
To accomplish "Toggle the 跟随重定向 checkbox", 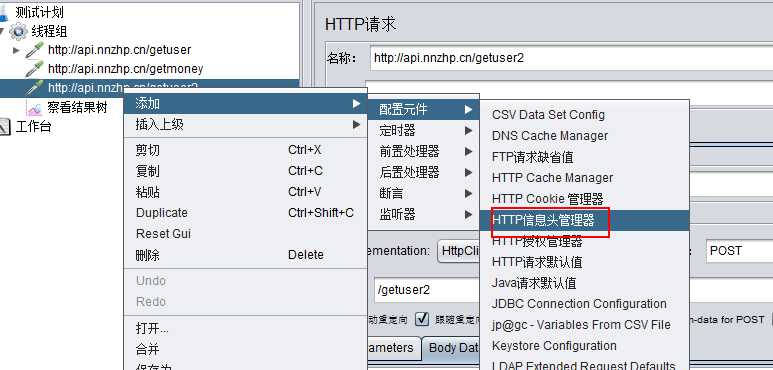I will pos(422,319).
